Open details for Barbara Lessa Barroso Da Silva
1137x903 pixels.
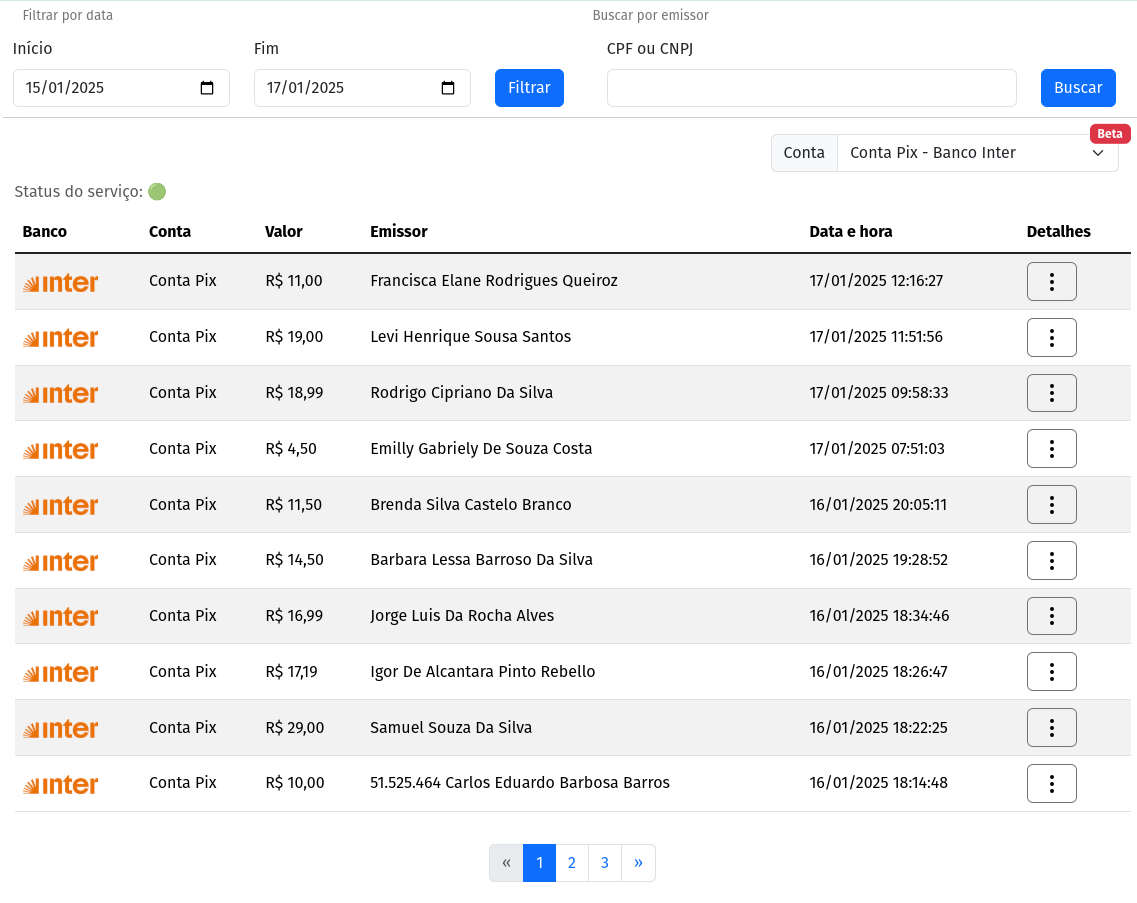(1051, 561)
